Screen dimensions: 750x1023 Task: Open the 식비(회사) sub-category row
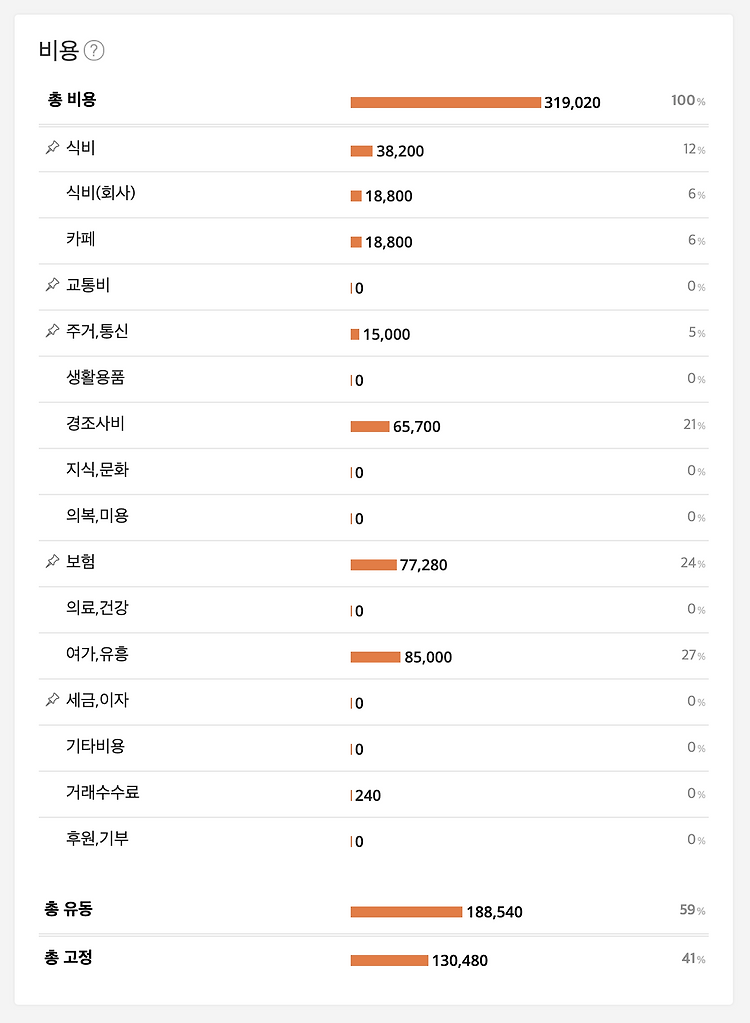coord(100,193)
